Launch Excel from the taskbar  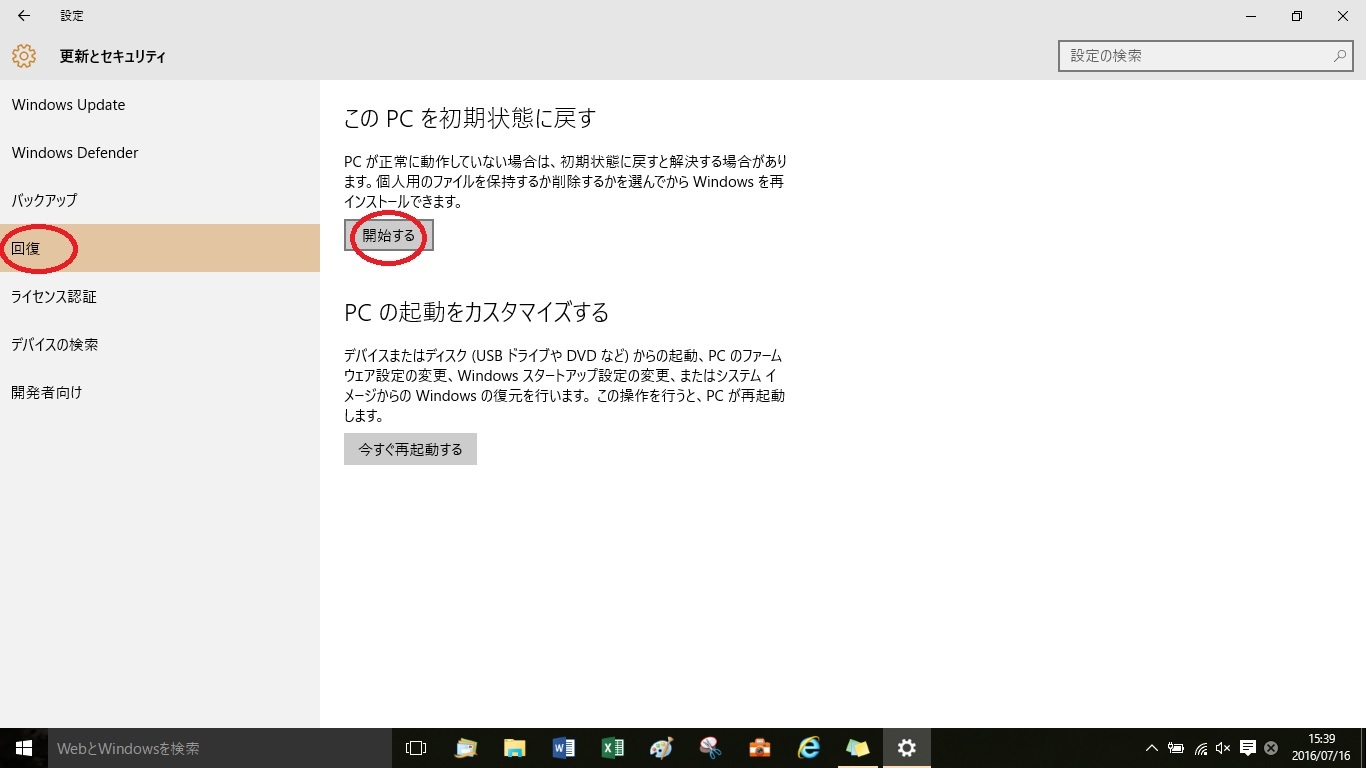click(612, 748)
